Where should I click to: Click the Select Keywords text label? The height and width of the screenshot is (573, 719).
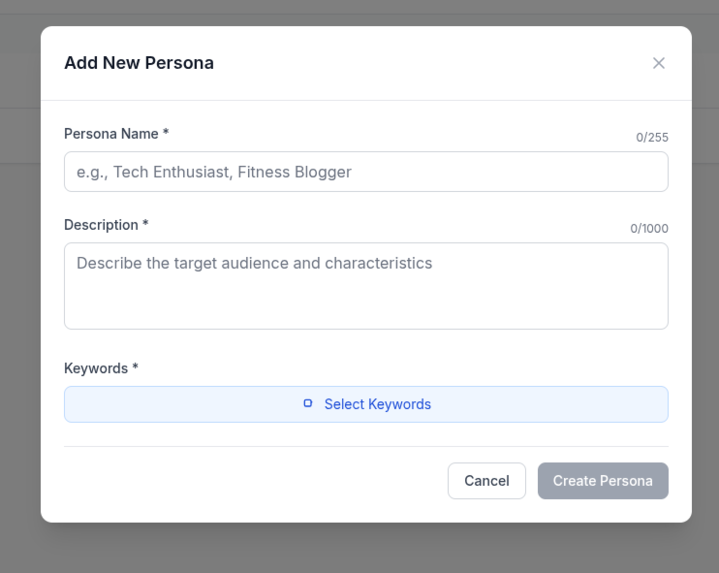click(x=377, y=404)
